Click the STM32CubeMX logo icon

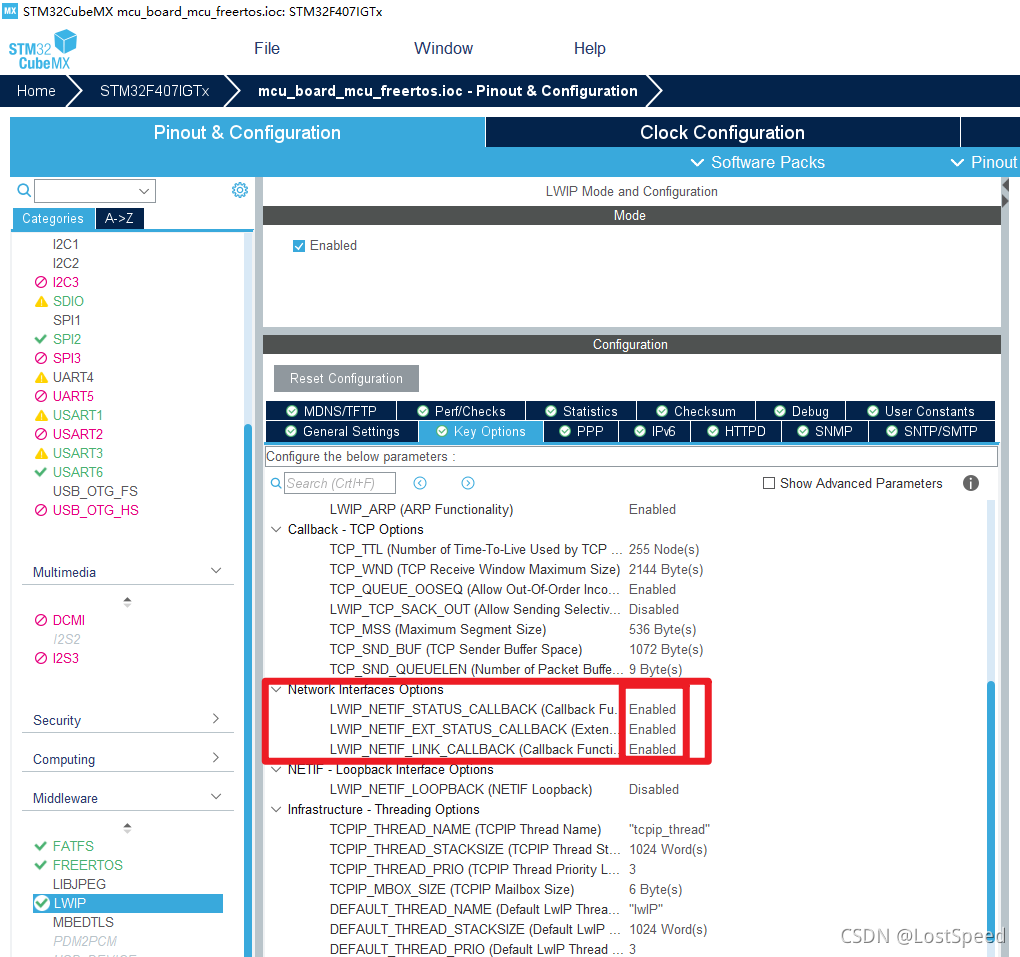coord(42,50)
